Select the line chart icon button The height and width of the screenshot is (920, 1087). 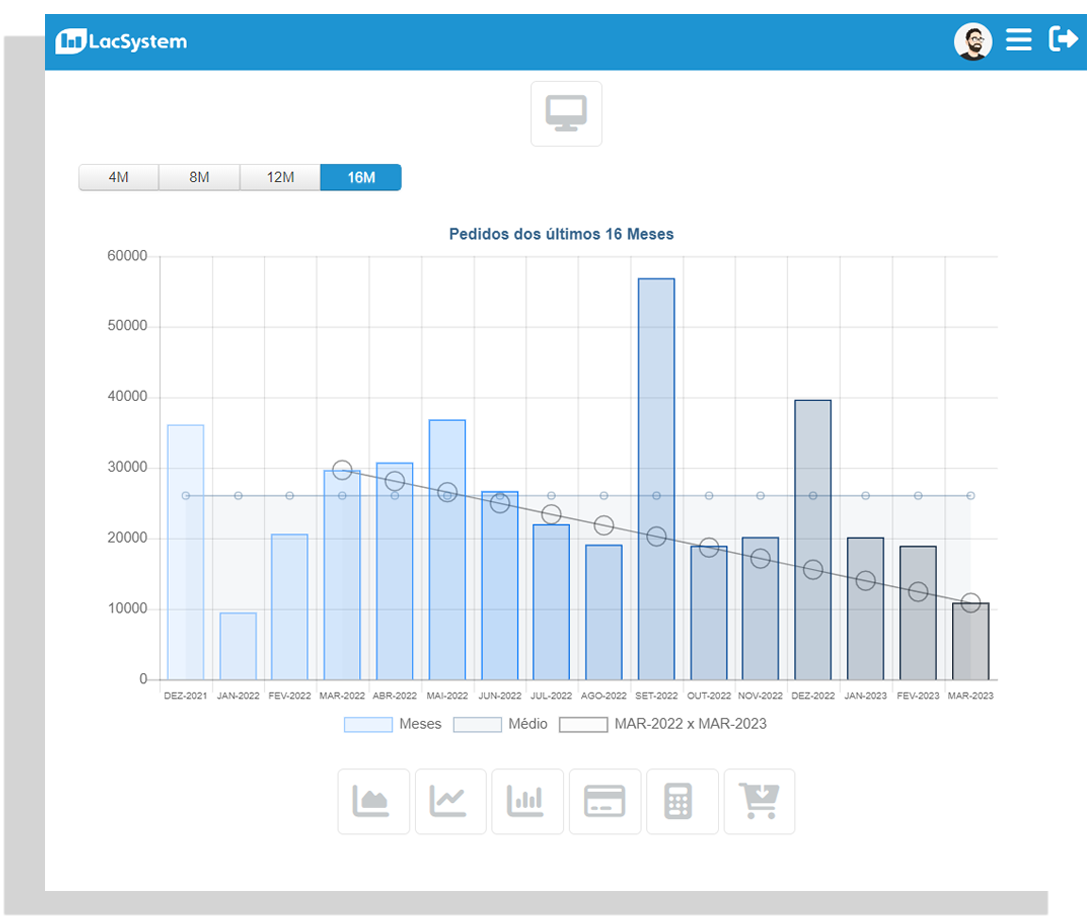(450, 801)
